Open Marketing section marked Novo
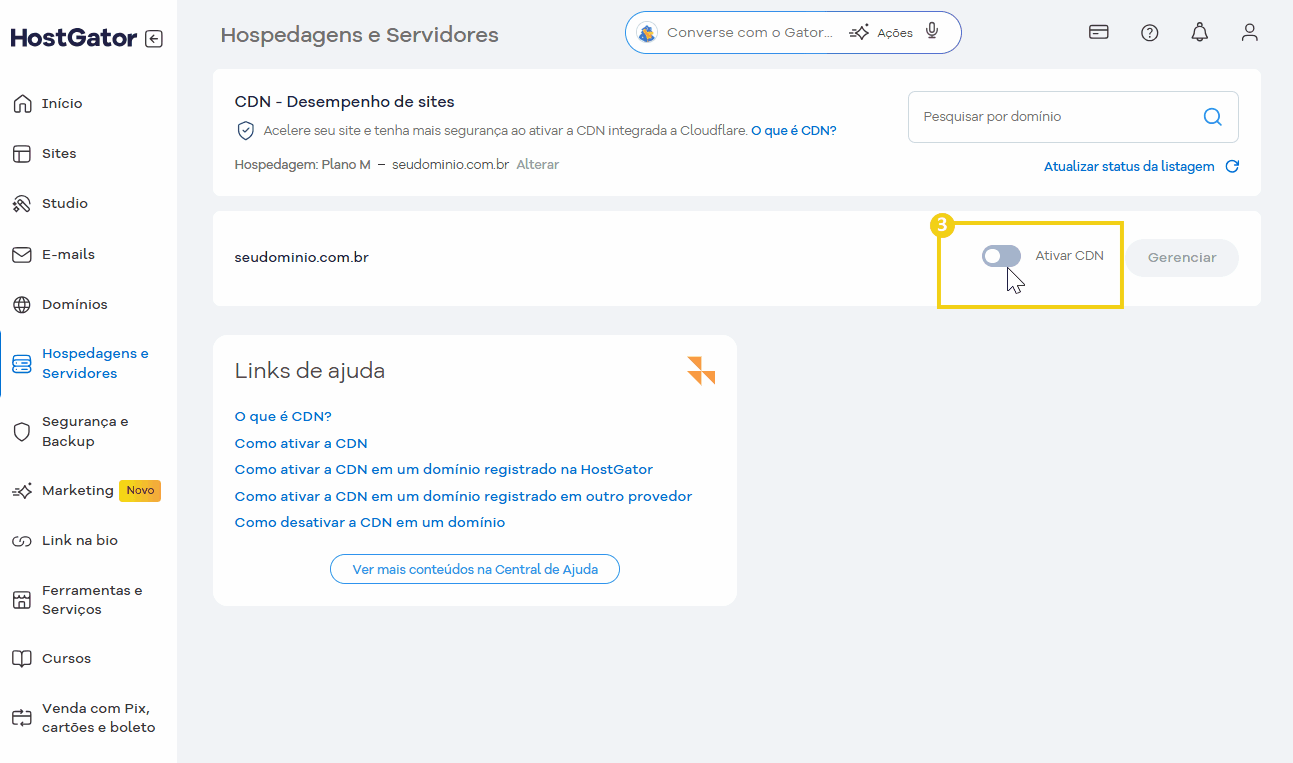Image resolution: width=1293 pixels, height=763 pixels. point(77,490)
